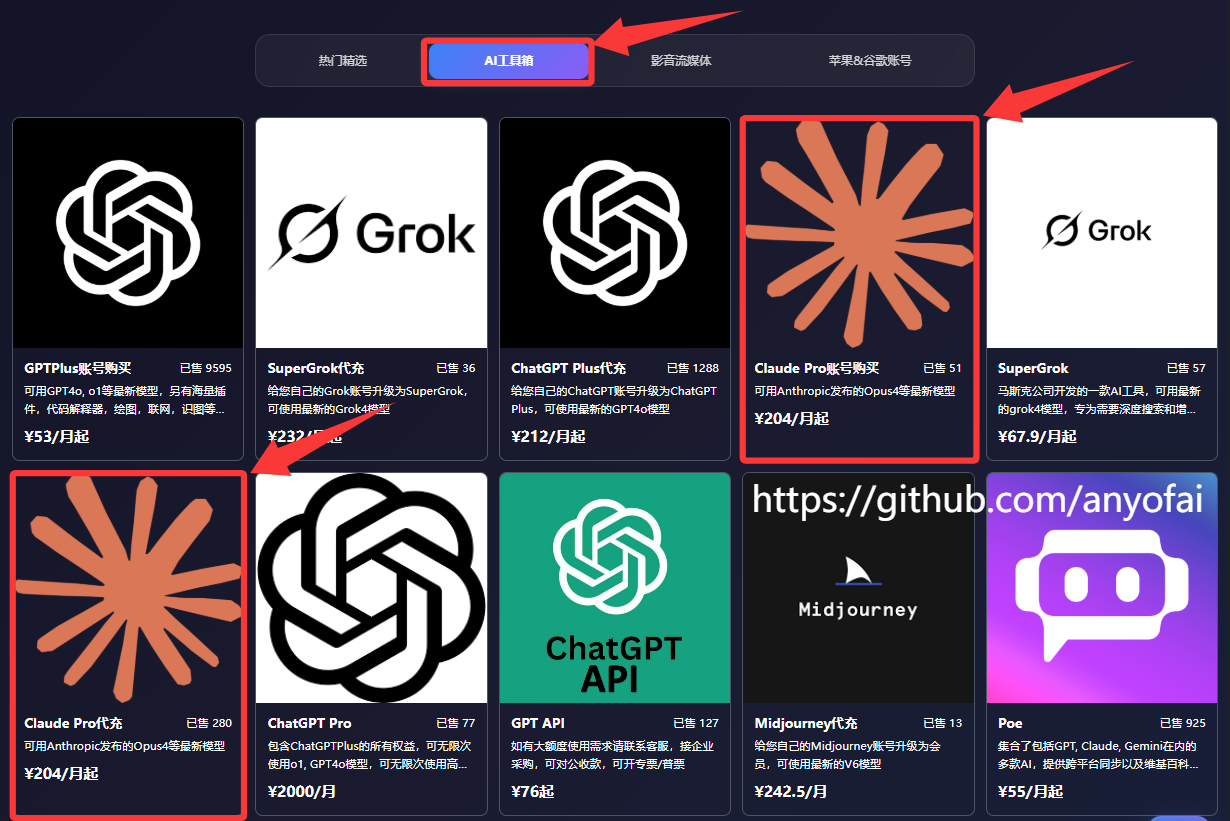Open the 影音流媒体 tab
Viewport: 1230px width, 821px height.
click(x=681, y=61)
